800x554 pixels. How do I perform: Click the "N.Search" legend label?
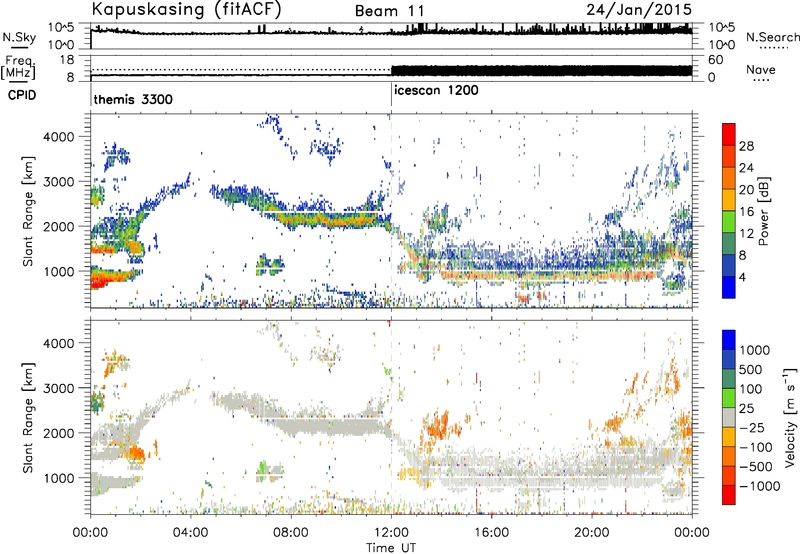coord(772,37)
